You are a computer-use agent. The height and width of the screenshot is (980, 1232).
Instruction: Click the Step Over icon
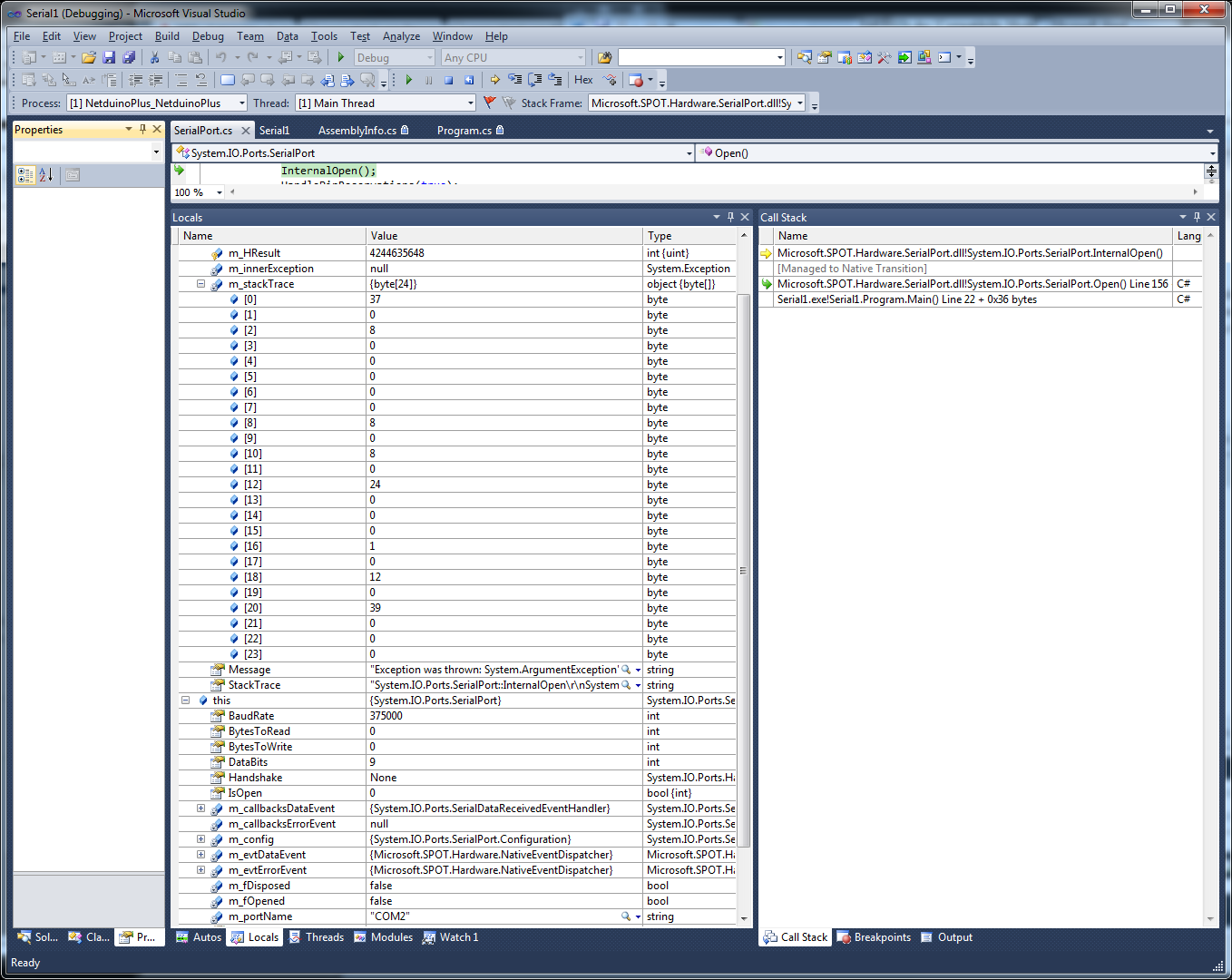535,80
